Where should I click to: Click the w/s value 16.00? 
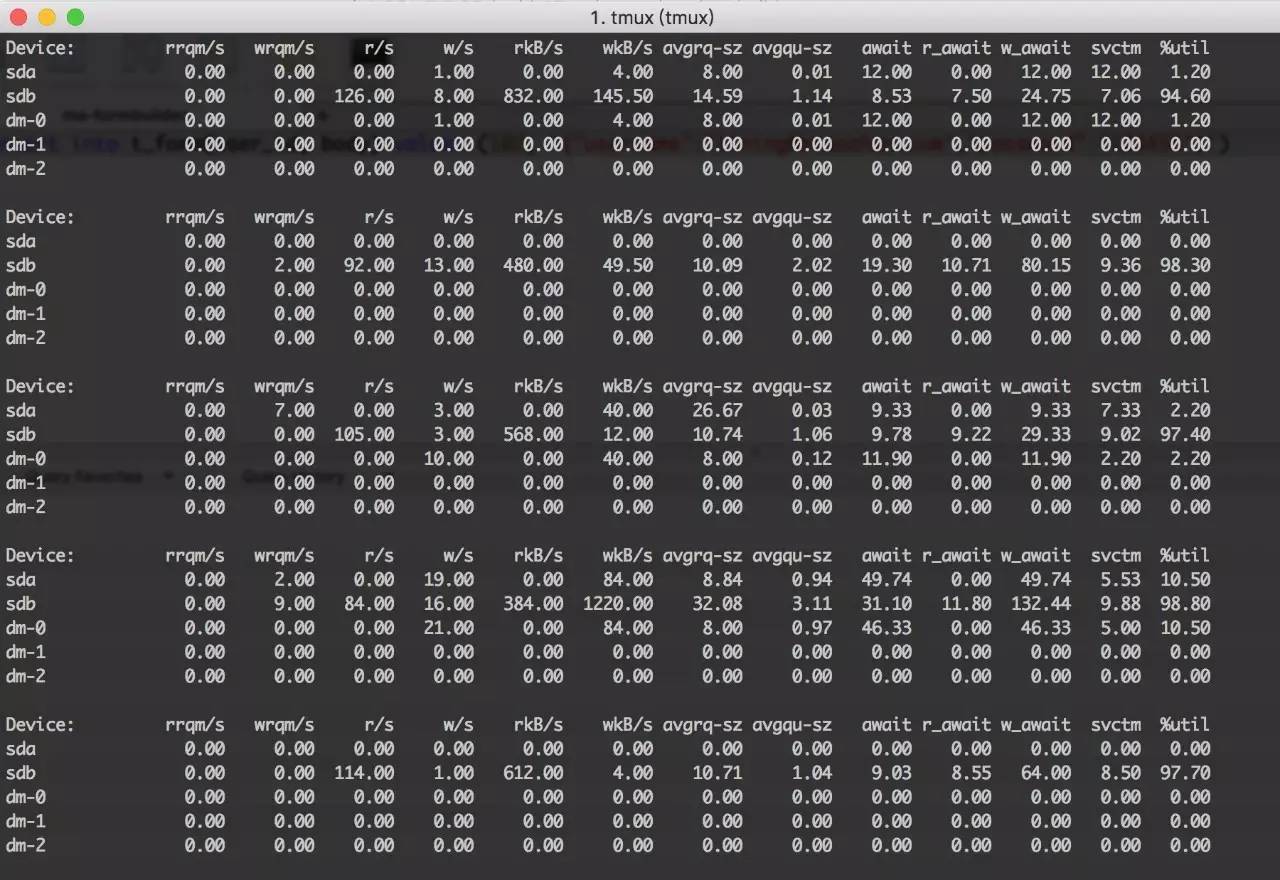tap(449, 603)
